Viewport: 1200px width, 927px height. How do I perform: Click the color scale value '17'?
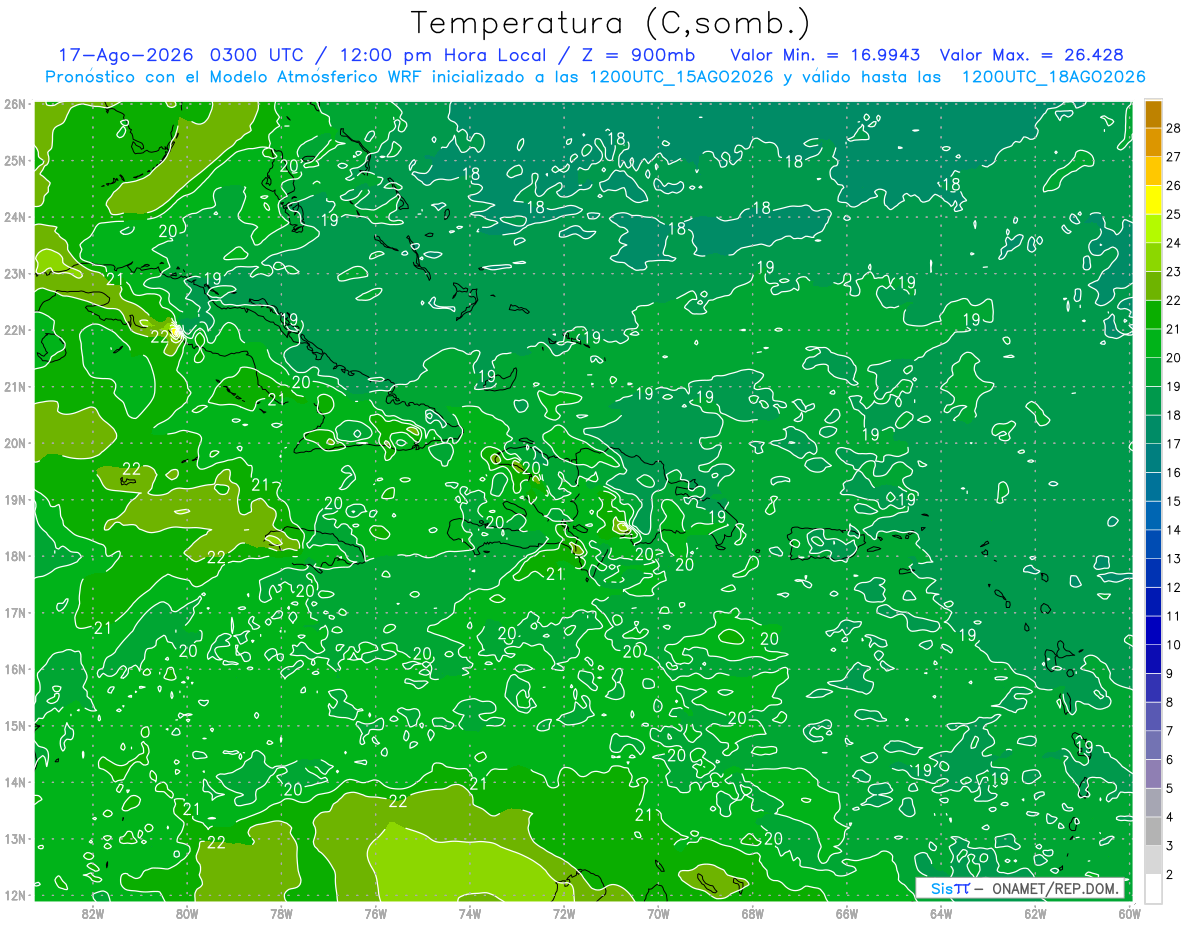(x=1174, y=443)
